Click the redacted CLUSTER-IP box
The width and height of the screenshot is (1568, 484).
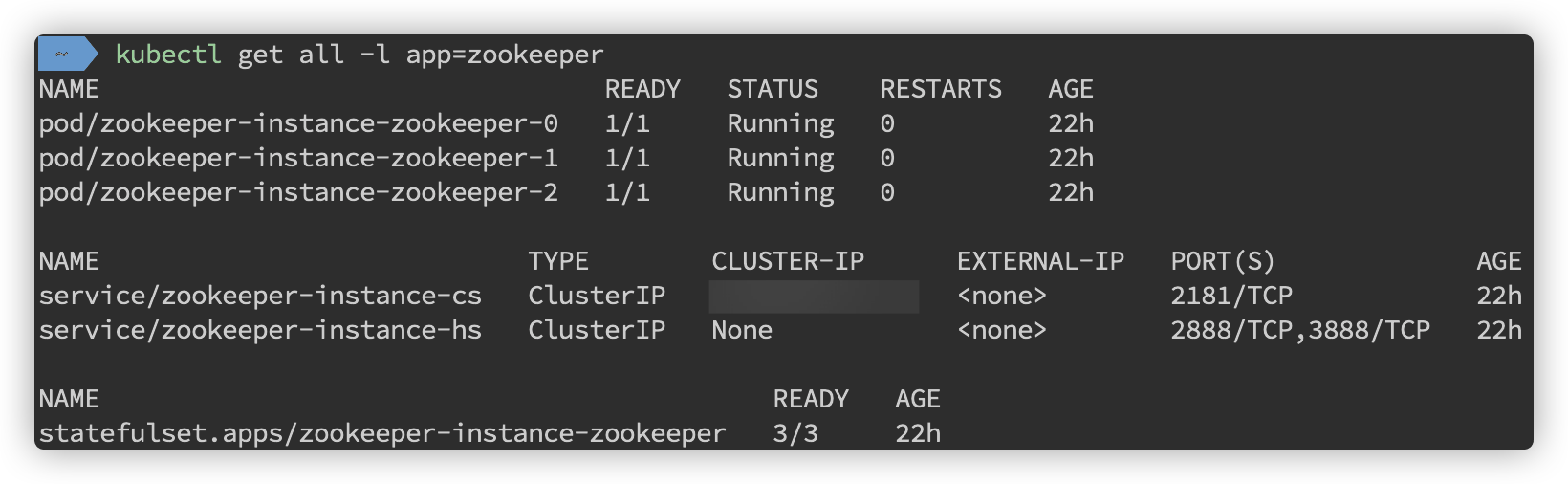814,297
